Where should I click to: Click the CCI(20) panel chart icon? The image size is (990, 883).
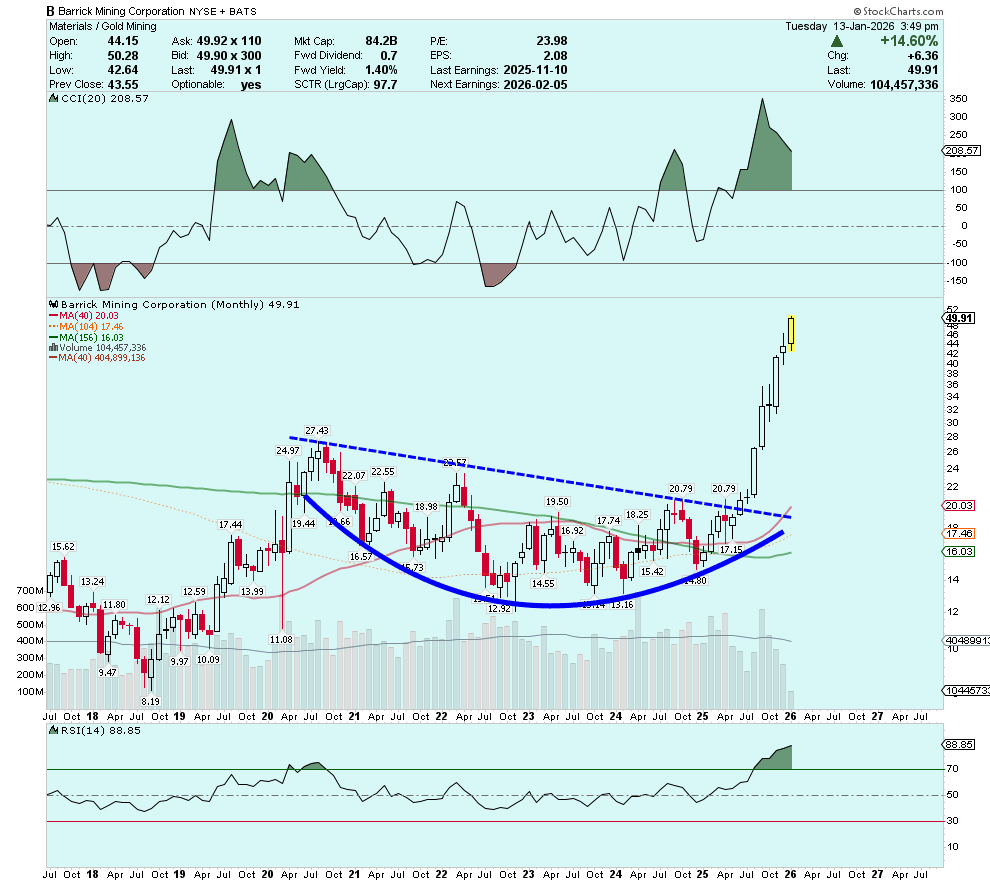(x=54, y=98)
